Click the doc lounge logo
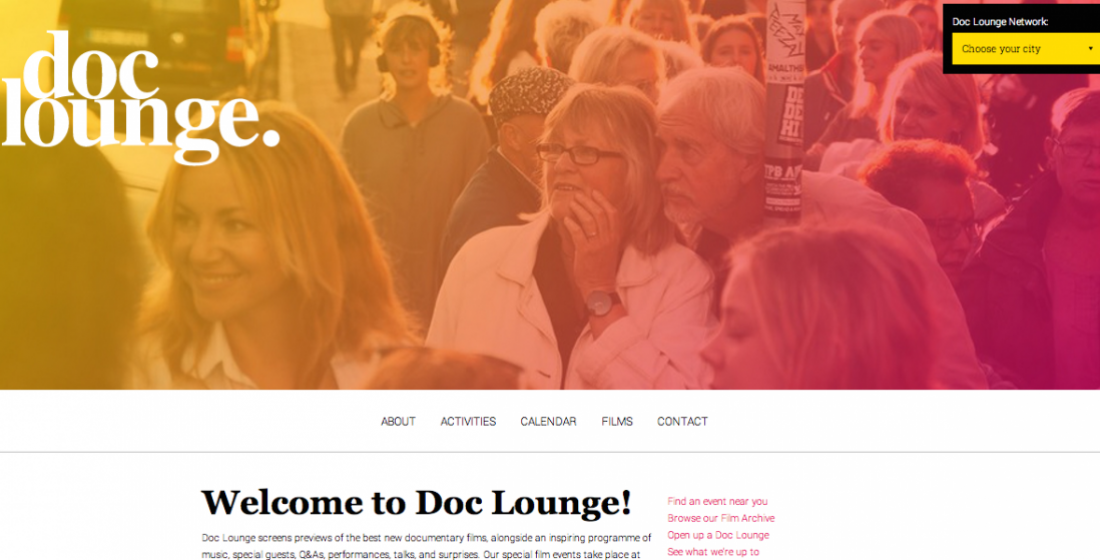1100x560 pixels. tap(140, 97)
